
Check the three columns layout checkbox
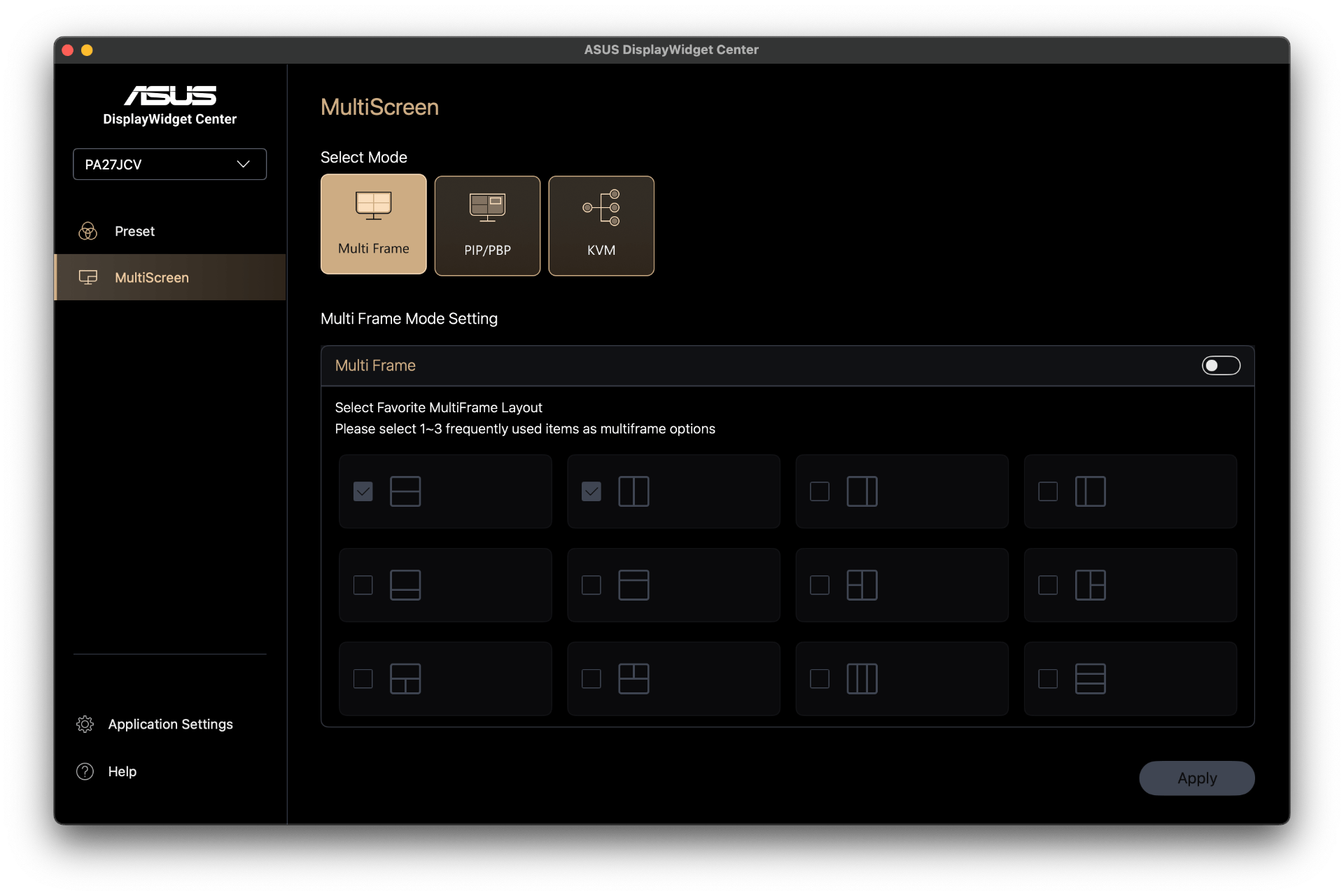coord(819,678)
